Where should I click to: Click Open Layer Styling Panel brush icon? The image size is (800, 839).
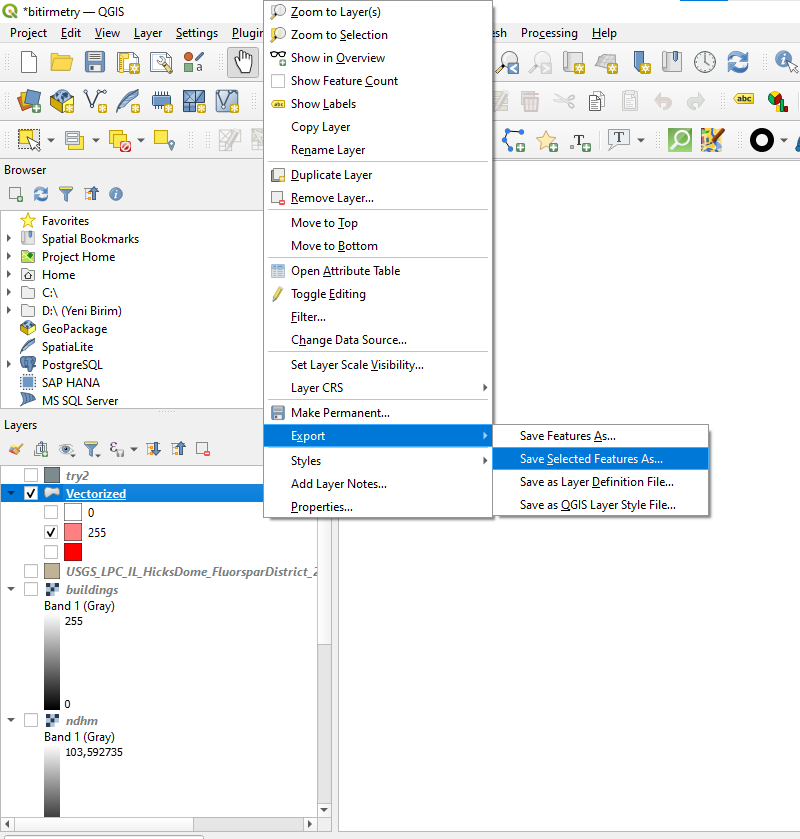[x=16, y=449]
